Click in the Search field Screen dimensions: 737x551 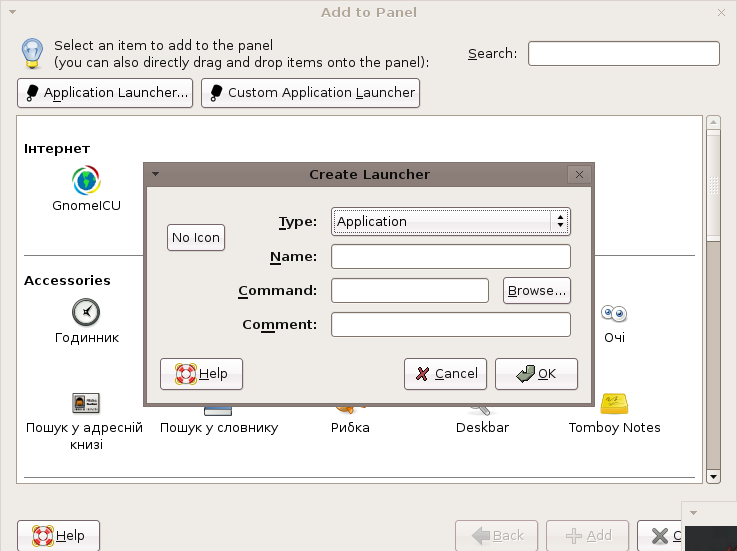[x=623, y=53]
